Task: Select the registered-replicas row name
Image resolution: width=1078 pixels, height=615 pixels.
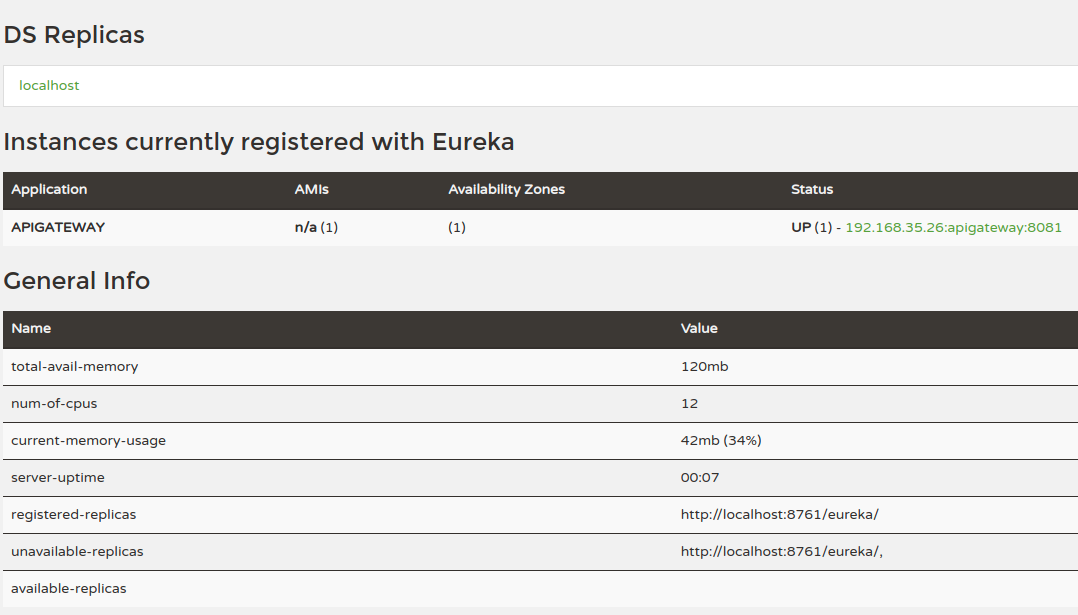Action: click(74, 515)
